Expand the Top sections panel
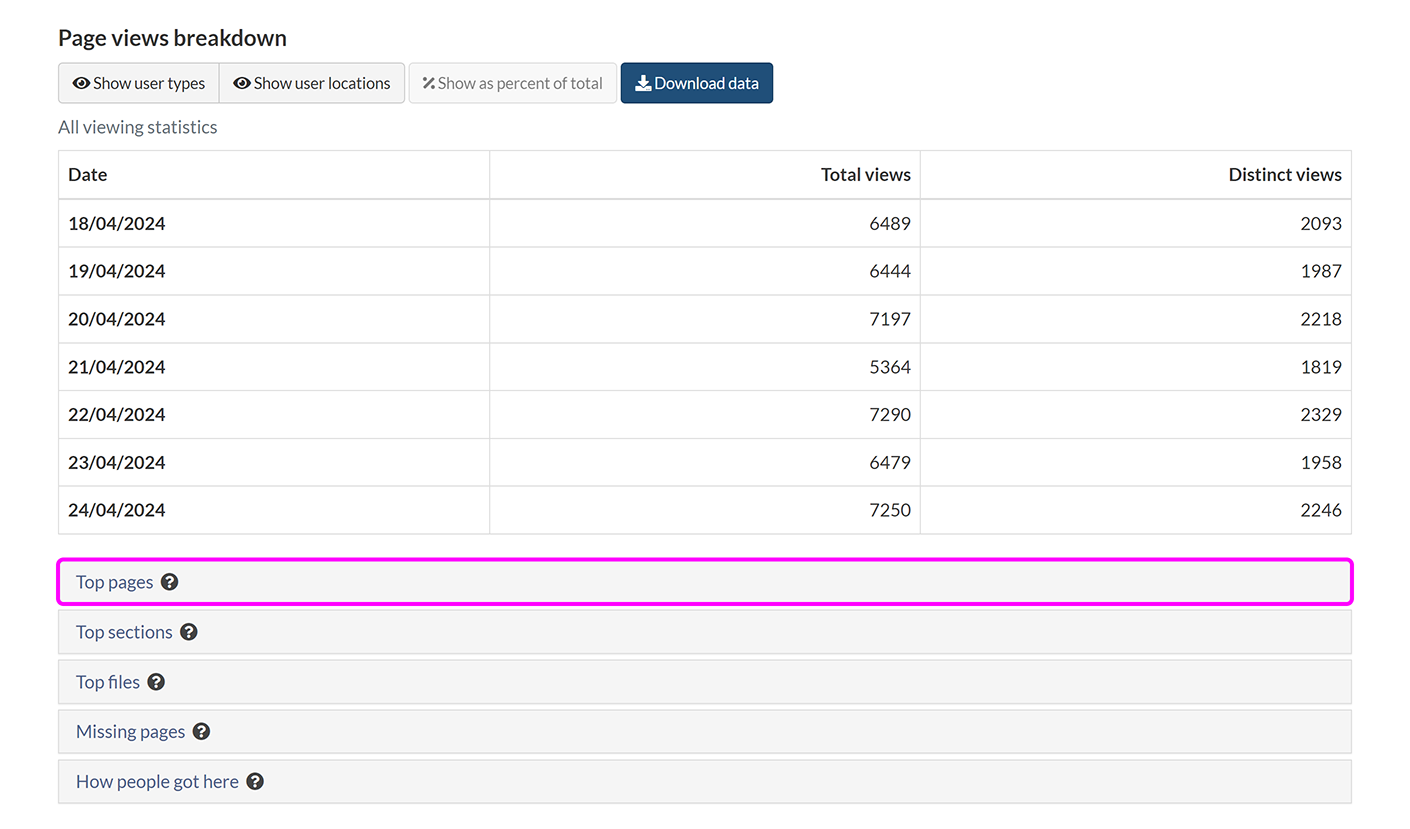1410x829 pixels. (x=124, y=632)
